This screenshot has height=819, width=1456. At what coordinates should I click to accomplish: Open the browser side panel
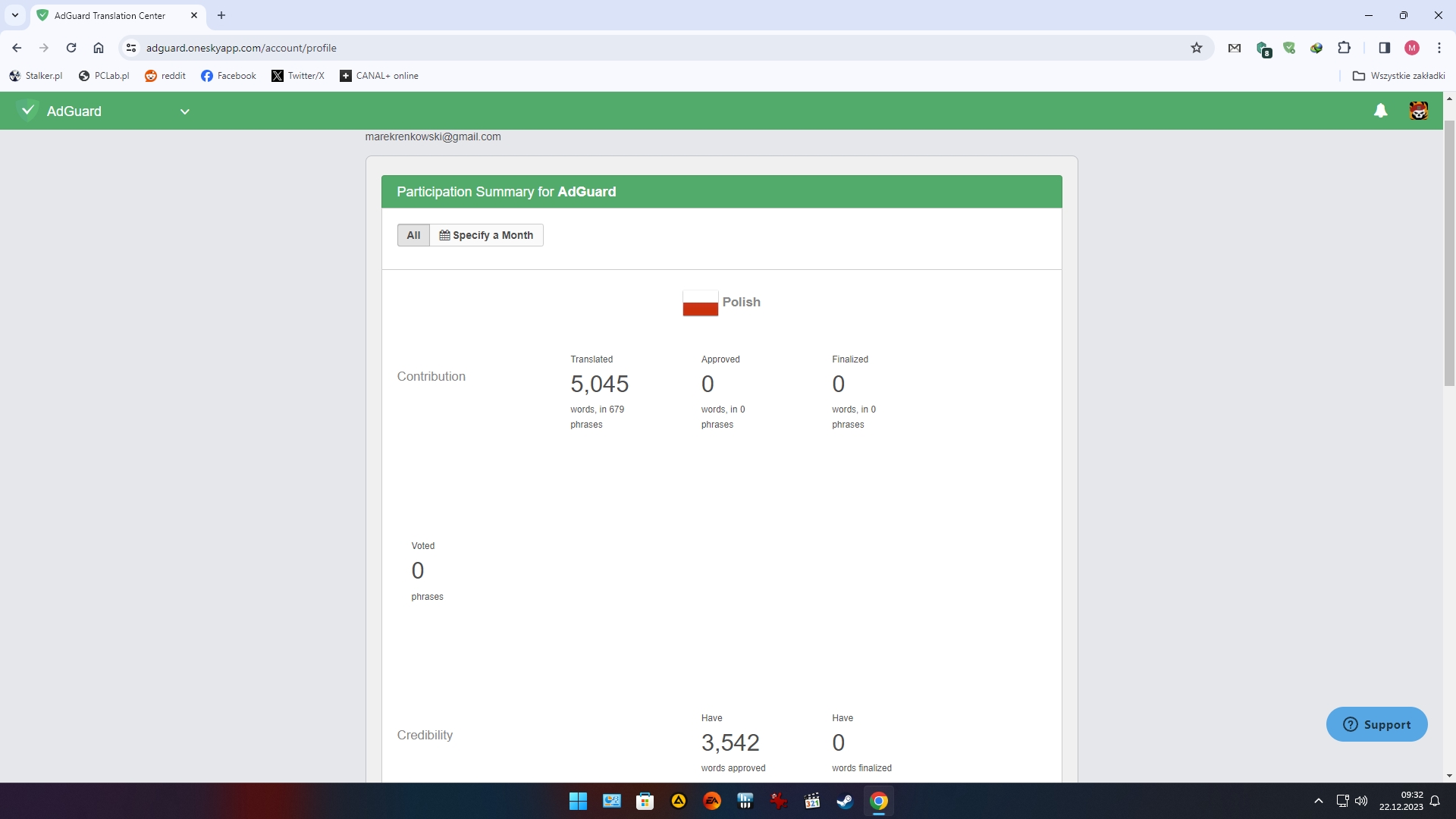1384,48
